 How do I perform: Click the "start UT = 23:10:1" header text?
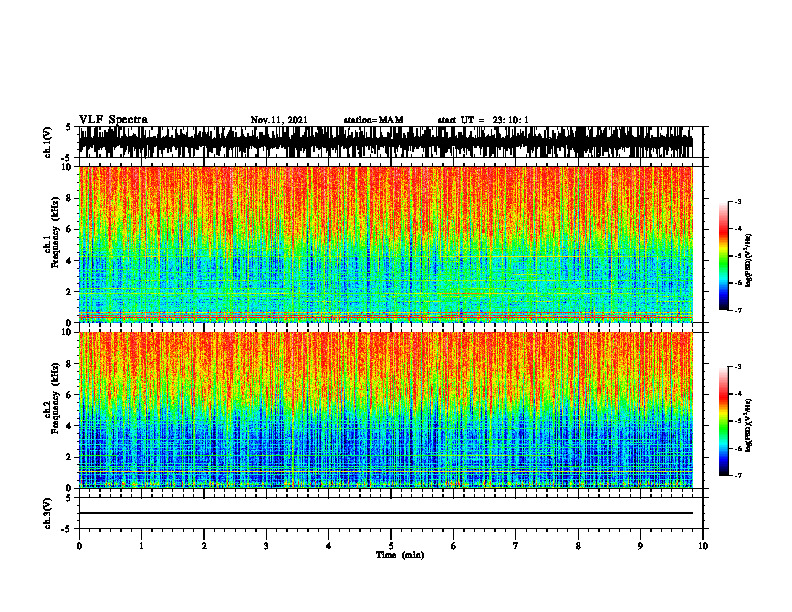click(x=483, y=120)
